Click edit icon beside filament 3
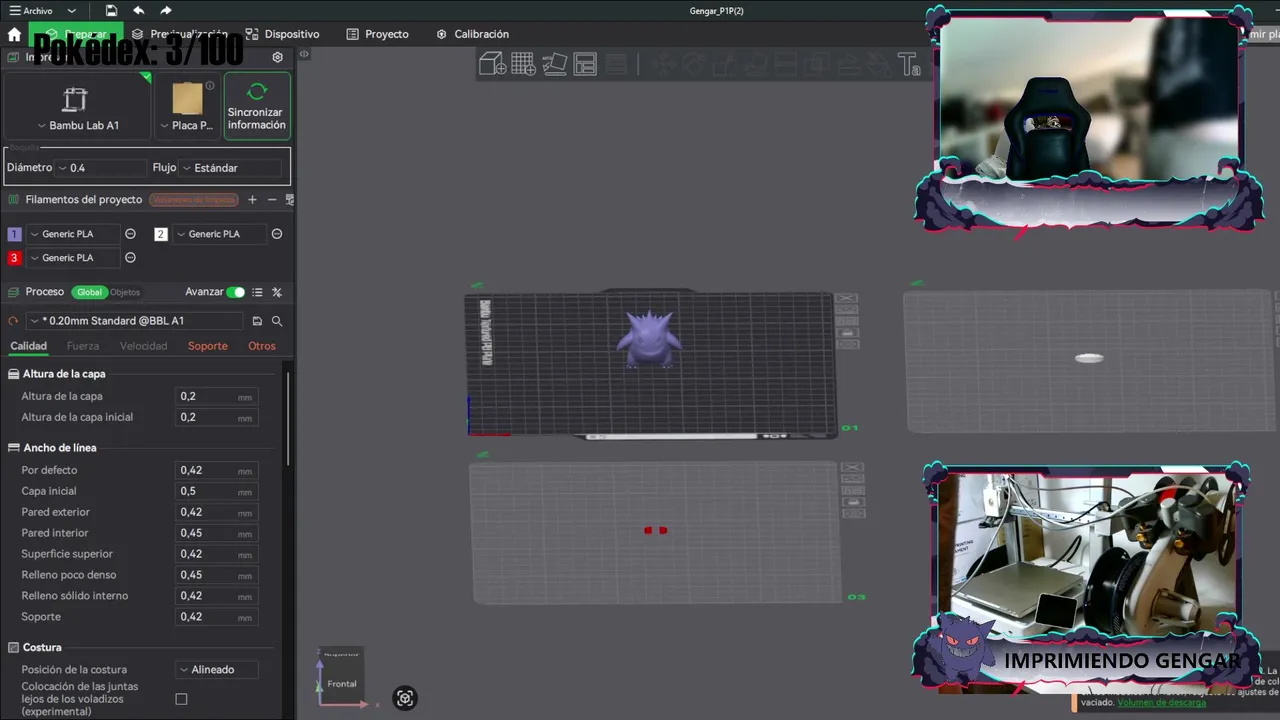 pos(130,258)
